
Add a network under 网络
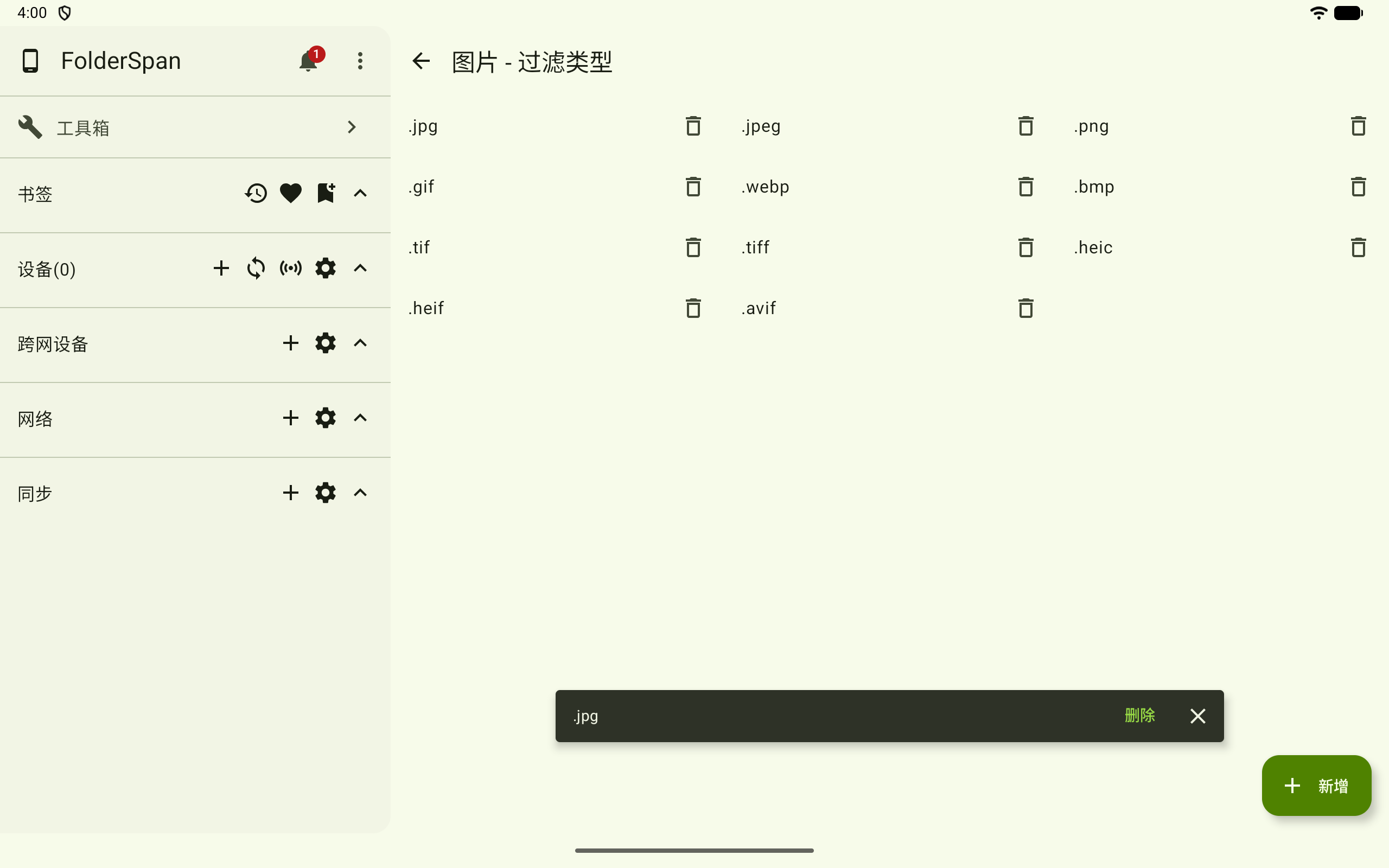coord(290,418)
